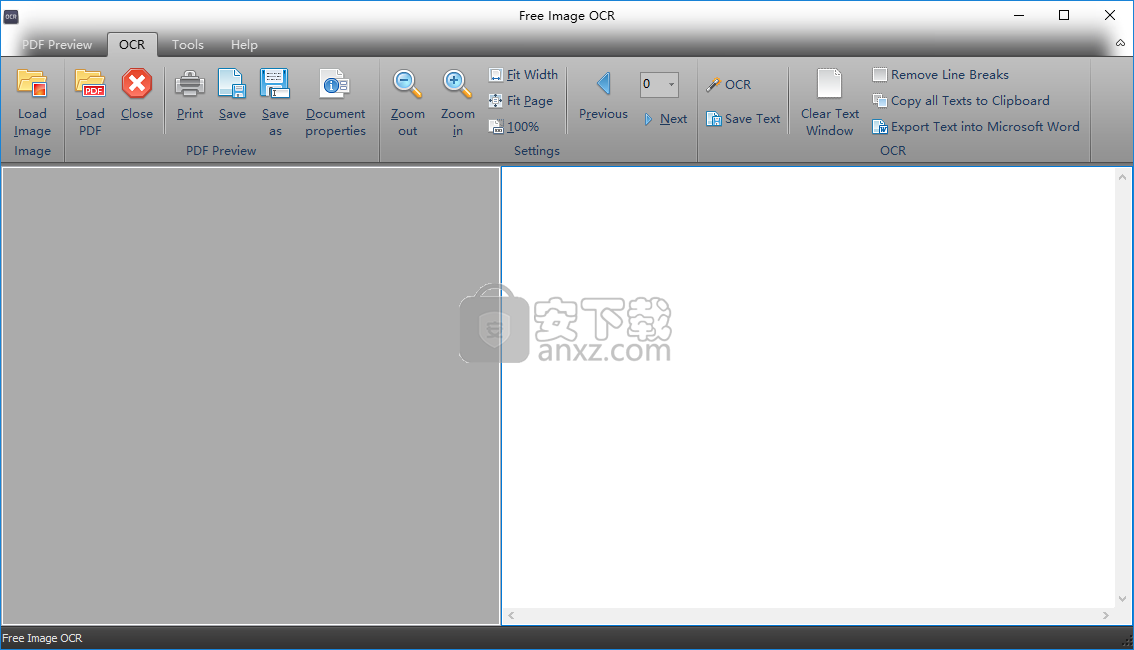Minimize the Free Image OCR window
This screenshot has width=1134, height=650.
[1019, 15]
